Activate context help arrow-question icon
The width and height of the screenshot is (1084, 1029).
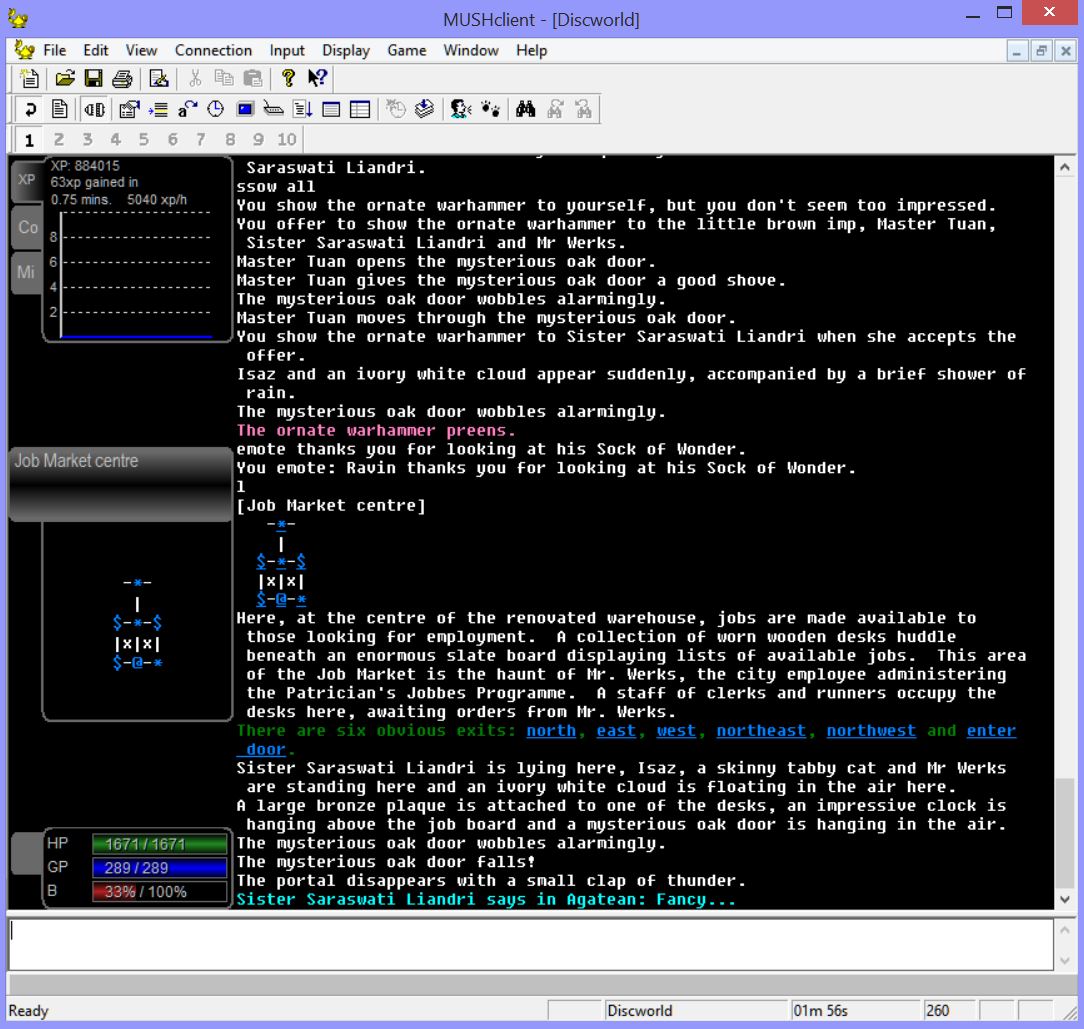pyautogui.click(x=317, y=78)
